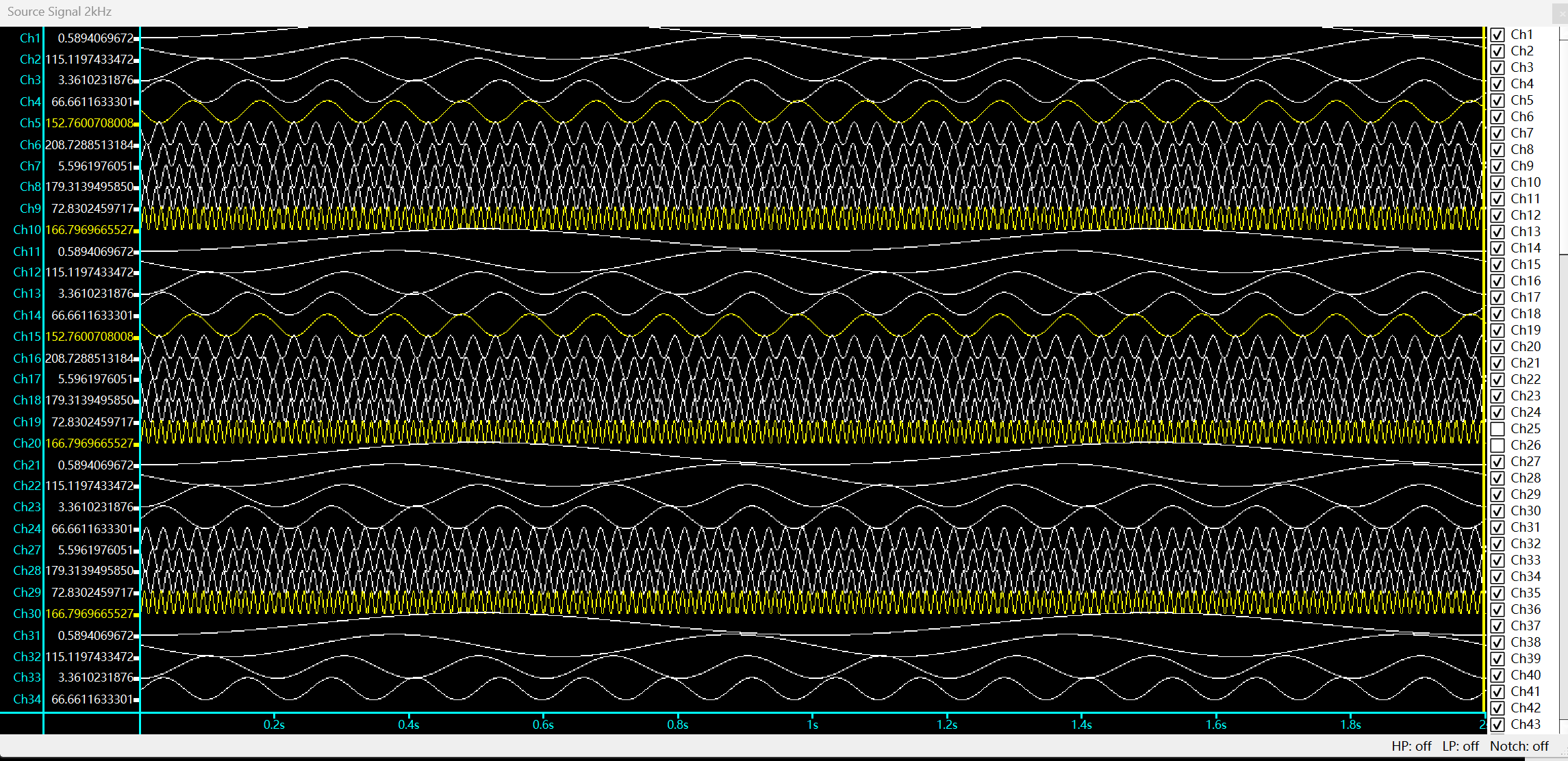Click the Ch42 label in channel list
This screenshot has width=1568, height=761.
point(1526,708)
